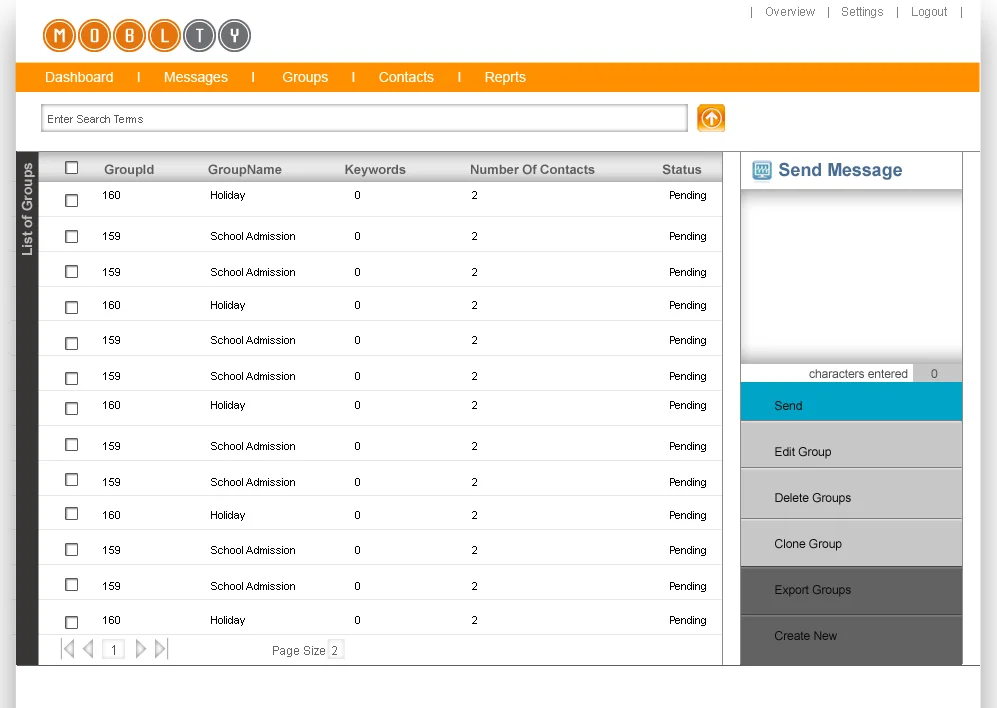This screenshot has width=997, height=708.
Task: Select the List of Groups vertical tab
Action: (27, 209)
